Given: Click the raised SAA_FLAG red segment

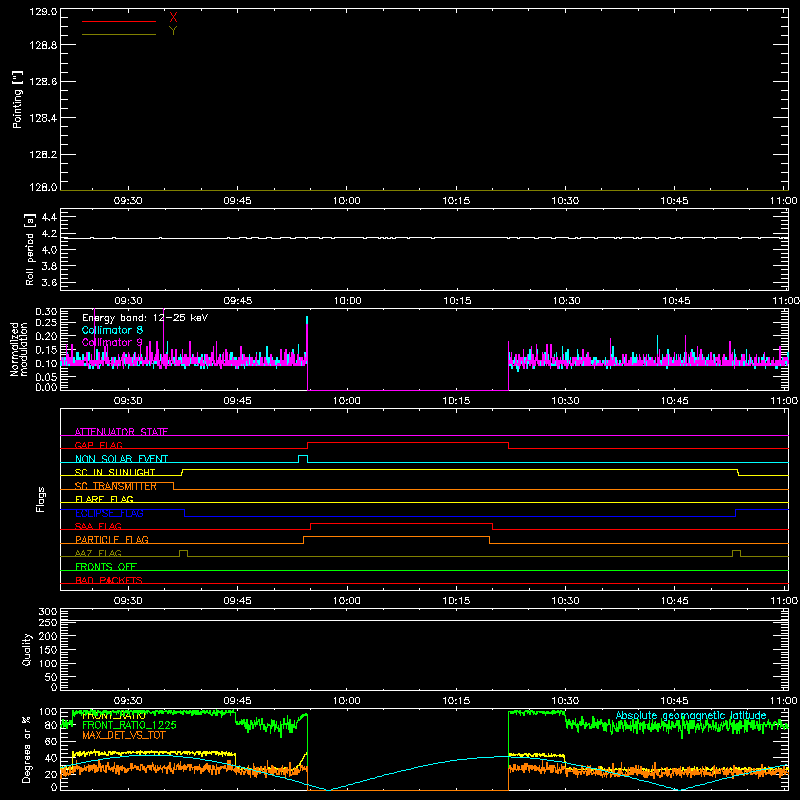Looking at the screenshot, I should 402,523.
